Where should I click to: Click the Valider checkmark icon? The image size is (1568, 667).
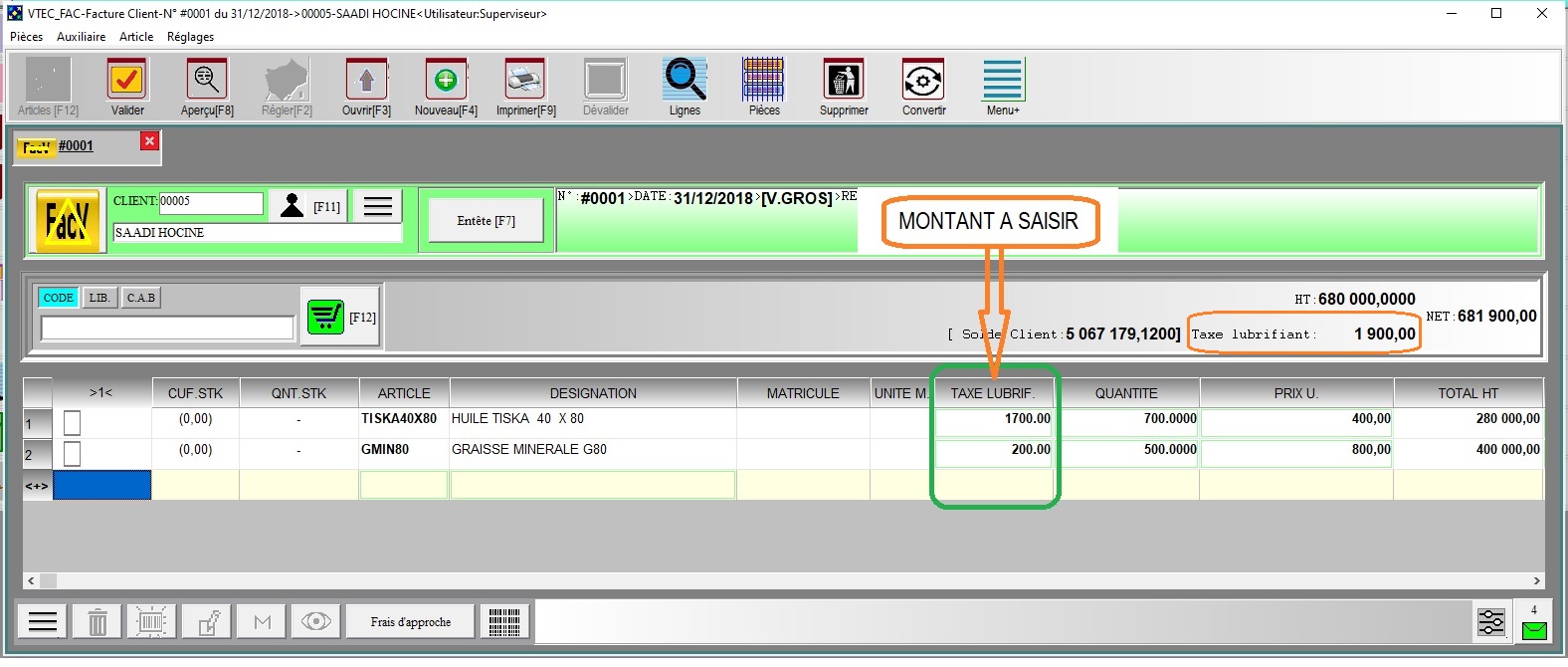(127, 81)
